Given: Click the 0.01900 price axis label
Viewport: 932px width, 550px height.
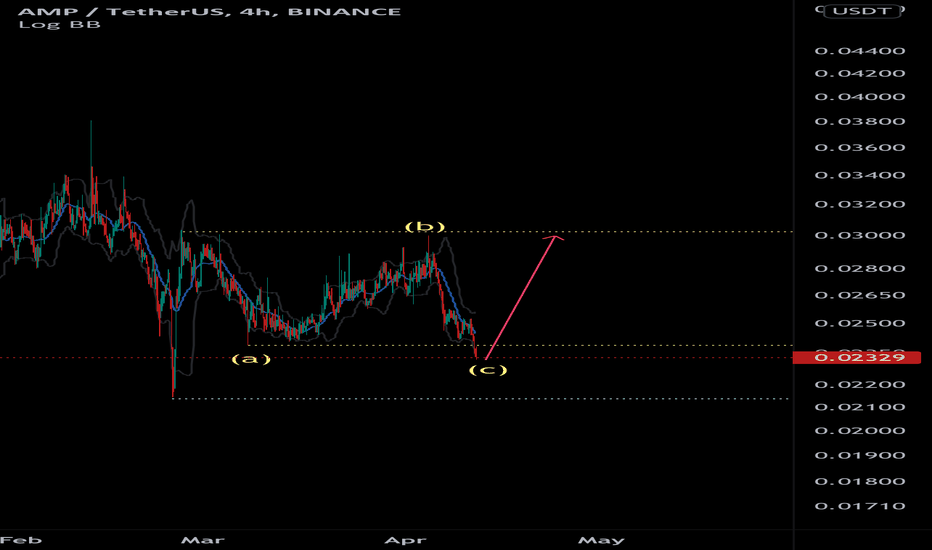Looking at the screenshot, I should click(860, 456).
